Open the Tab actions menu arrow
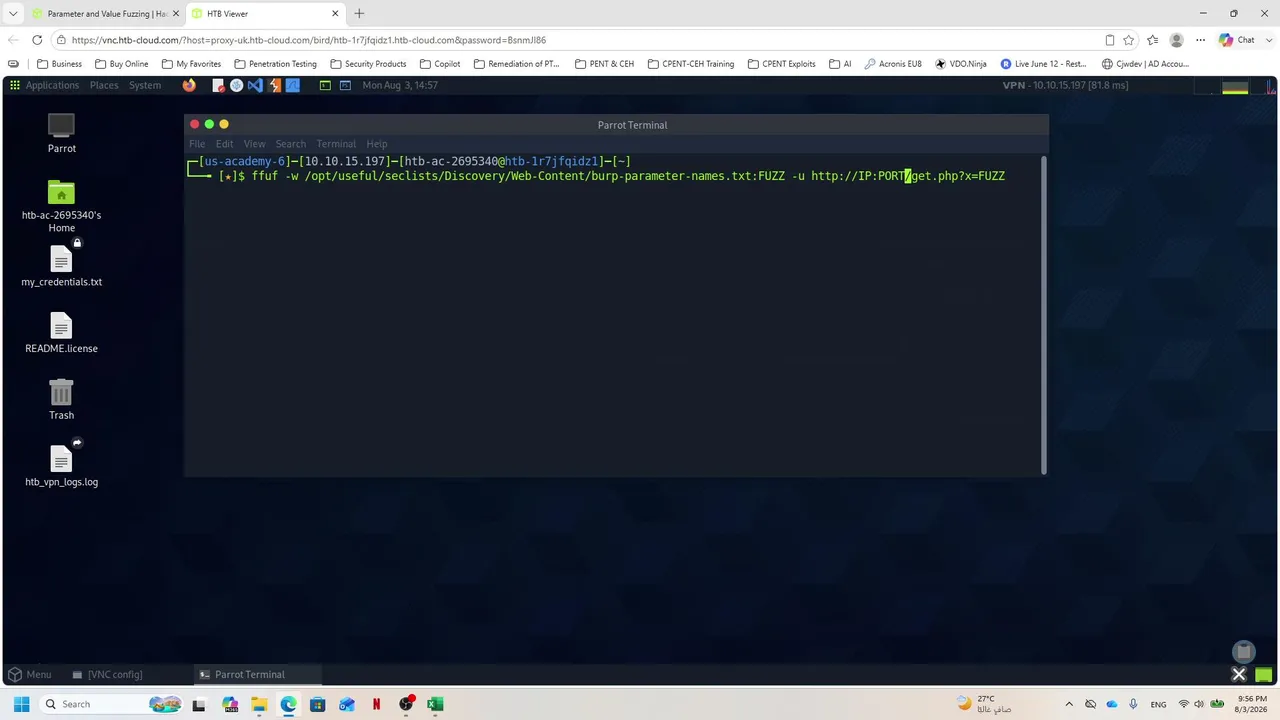1280x720 pixels. pos(13,13)
